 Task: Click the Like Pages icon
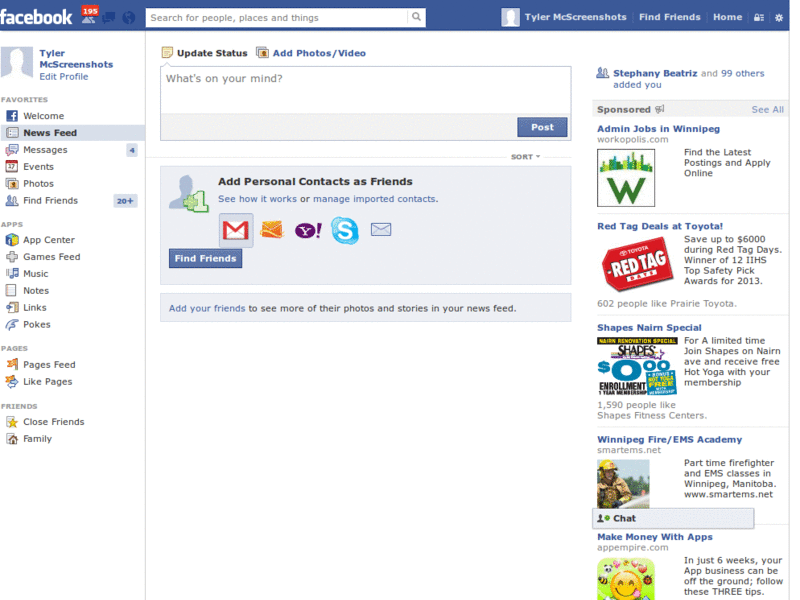(12, 381)
